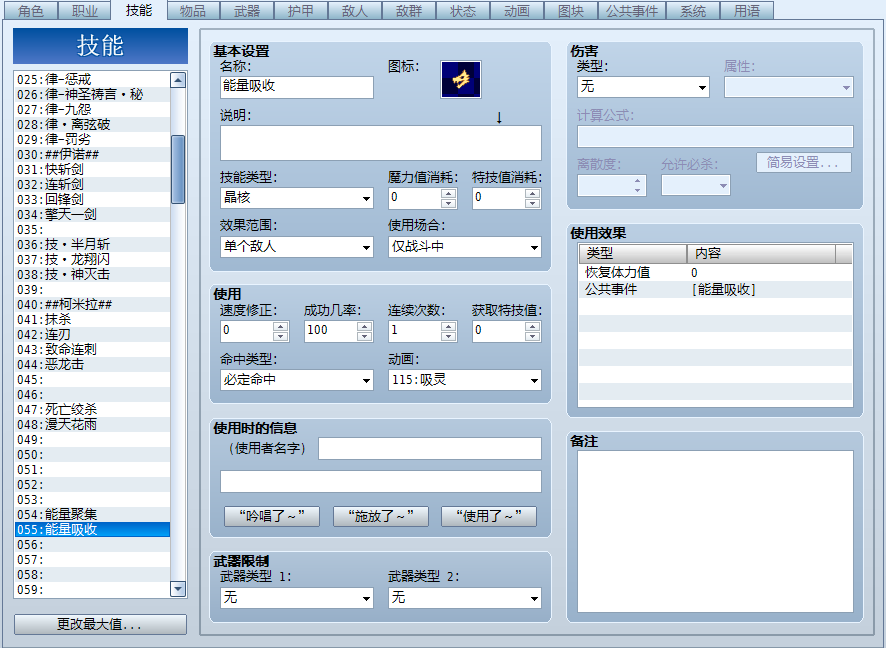Increase 速度修正 with the up arrow
886x648 pixels.
pos(280,326)
